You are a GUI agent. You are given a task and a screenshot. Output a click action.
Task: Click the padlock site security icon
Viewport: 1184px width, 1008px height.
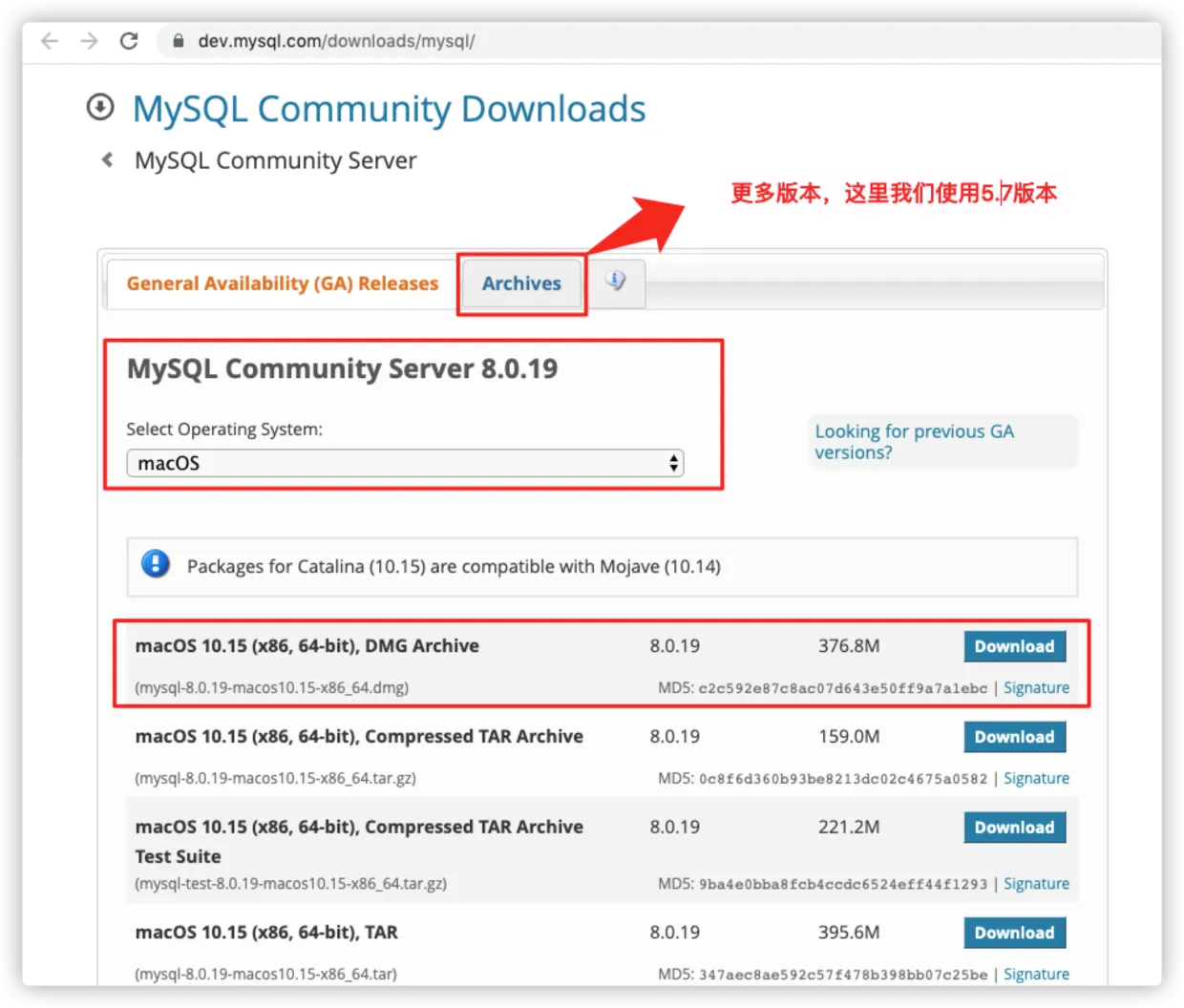[x=178, y=41]
